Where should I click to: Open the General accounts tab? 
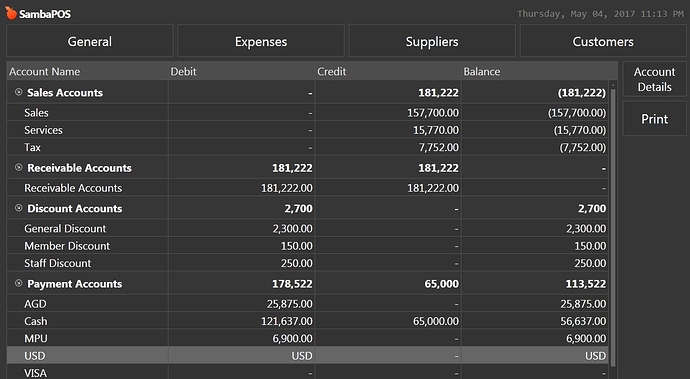click(90, 41)
